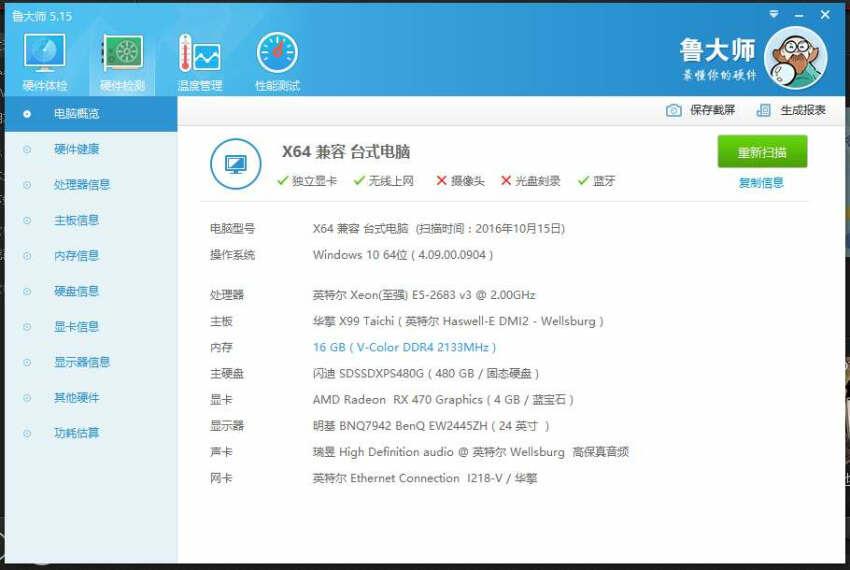Click the 瑞昱 High Definition audio value
This screenshot has width=850, height=570.
point(471,452)
